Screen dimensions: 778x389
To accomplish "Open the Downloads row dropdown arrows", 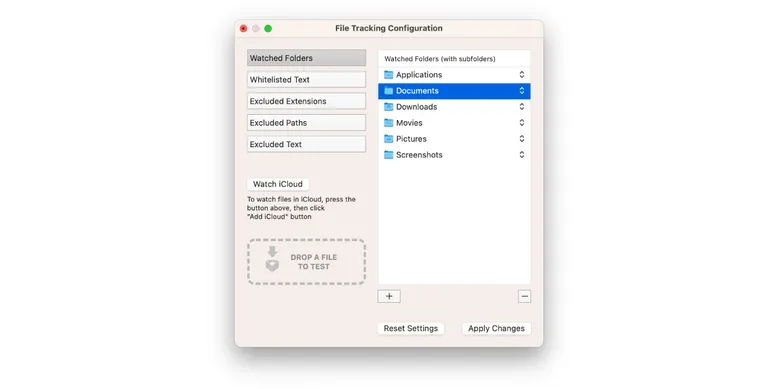I will point(522,107).
